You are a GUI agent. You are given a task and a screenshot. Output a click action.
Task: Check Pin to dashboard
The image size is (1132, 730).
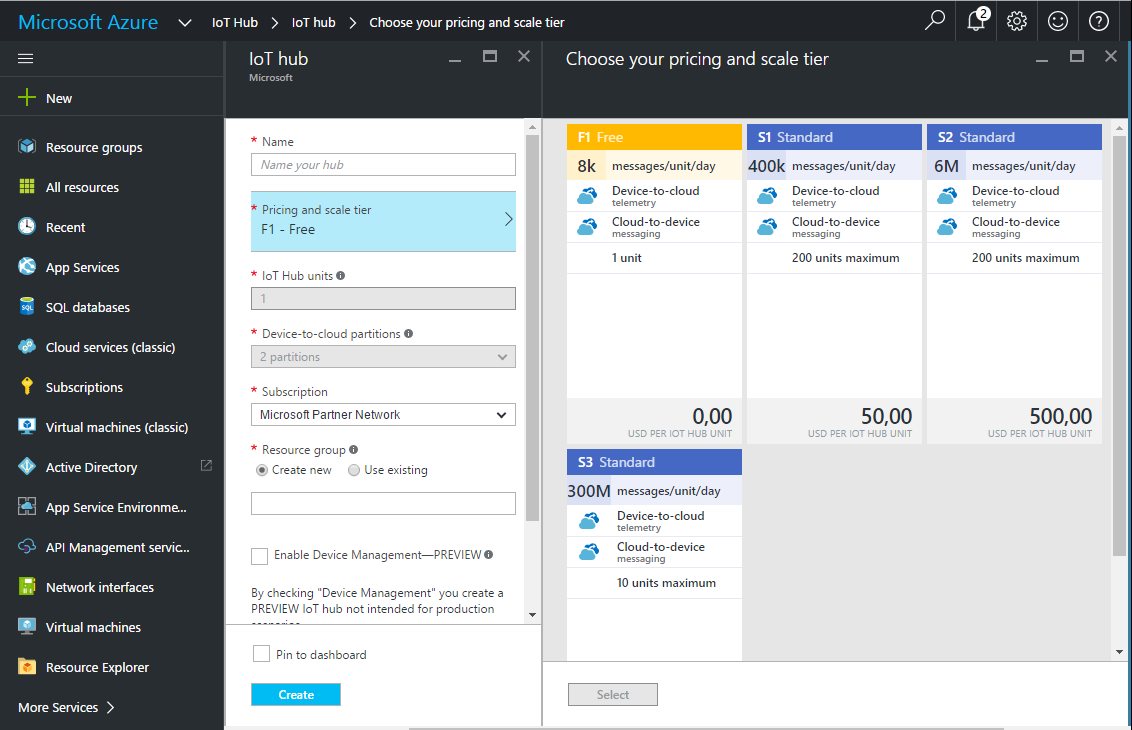pyautogui.click(x=261, y=655)
